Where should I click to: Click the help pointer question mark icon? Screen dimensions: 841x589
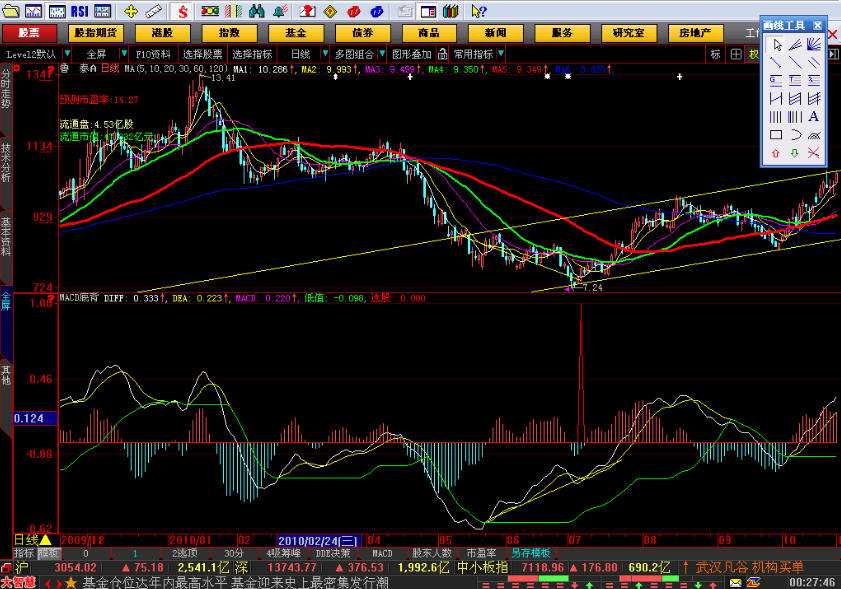(x=478, y=10)
